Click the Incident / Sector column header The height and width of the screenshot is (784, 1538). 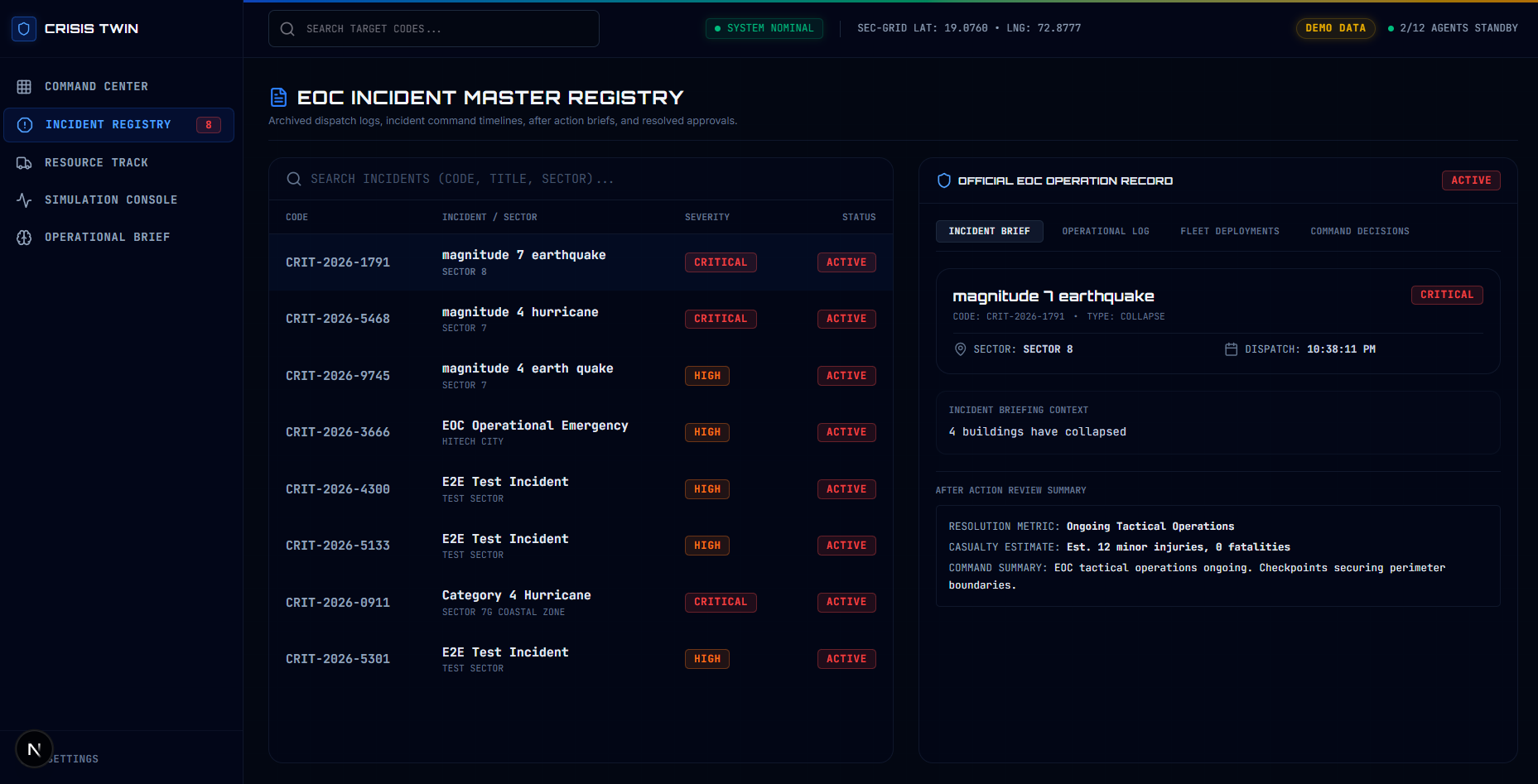click(489, 217)
